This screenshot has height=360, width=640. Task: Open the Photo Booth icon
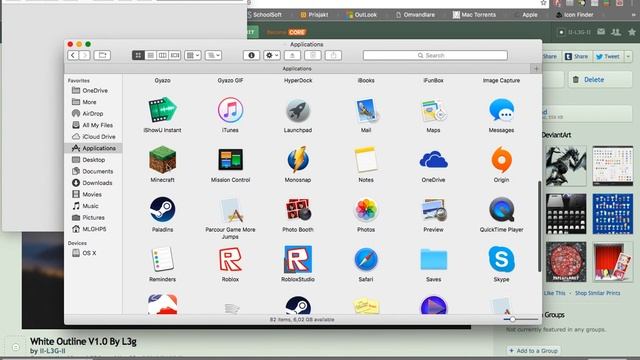[x=298, y=209]
